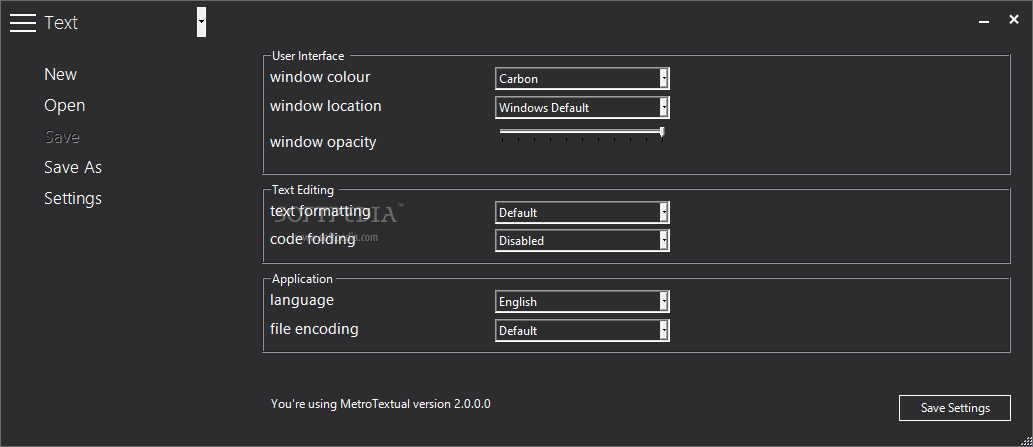1033x447 pixels.
Task: Choose a language from English dropdown
Action: pos(582,302)
